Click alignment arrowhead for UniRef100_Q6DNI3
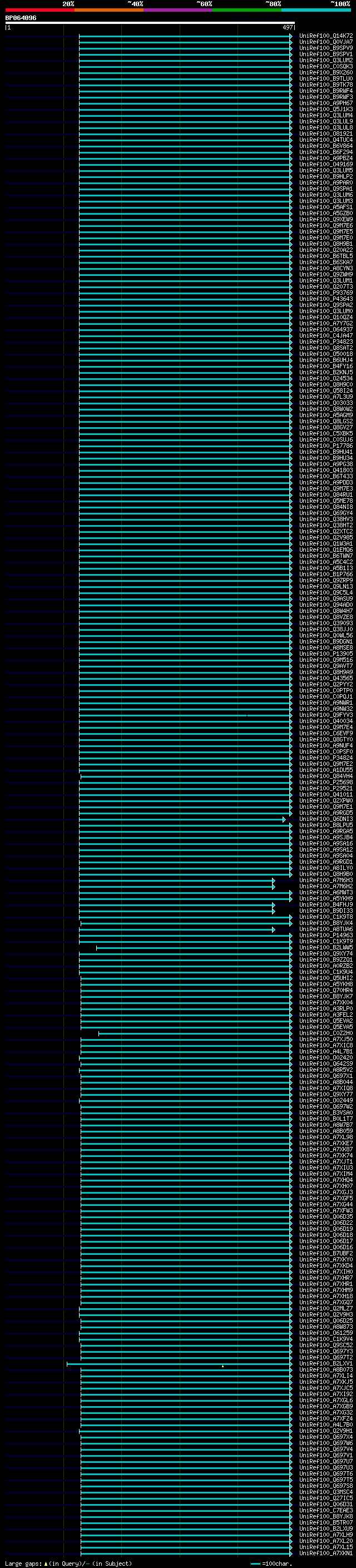Screen dimensions: 356x1568 tap(284, 820)
